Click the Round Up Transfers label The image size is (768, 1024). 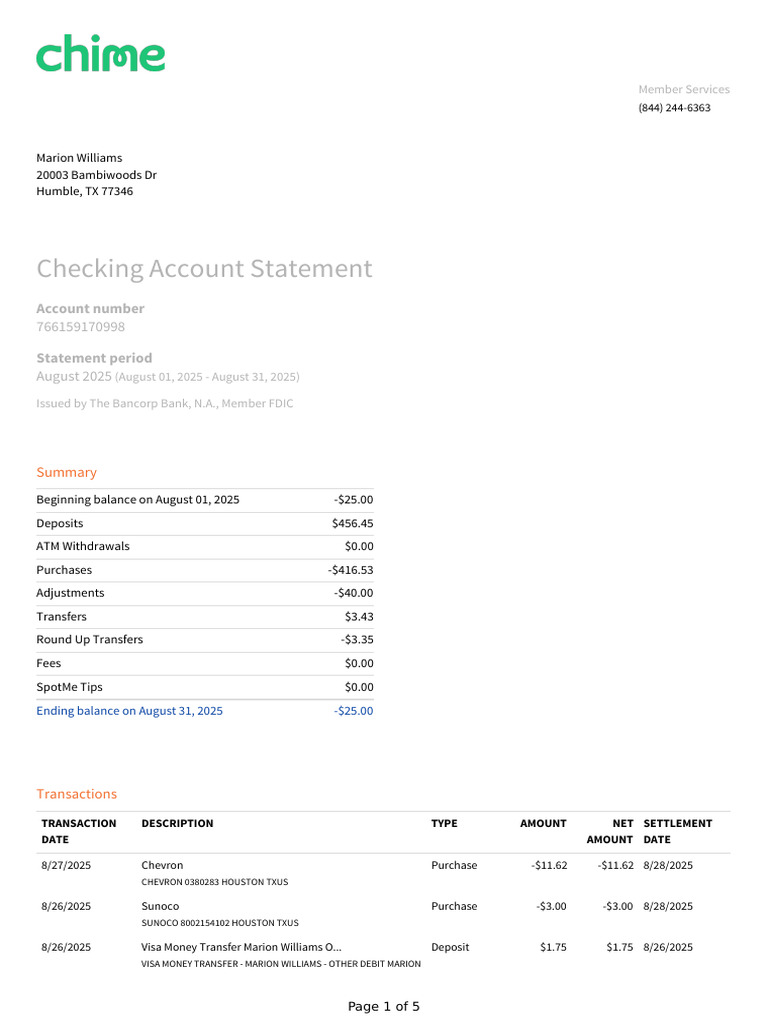[89, 639]
